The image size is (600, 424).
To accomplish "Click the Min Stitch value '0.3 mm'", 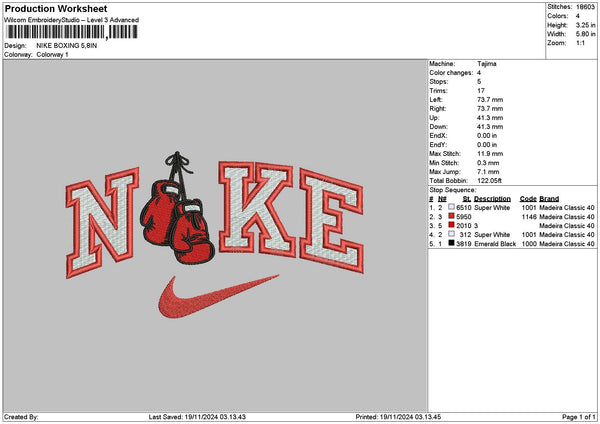I will 488,163.
